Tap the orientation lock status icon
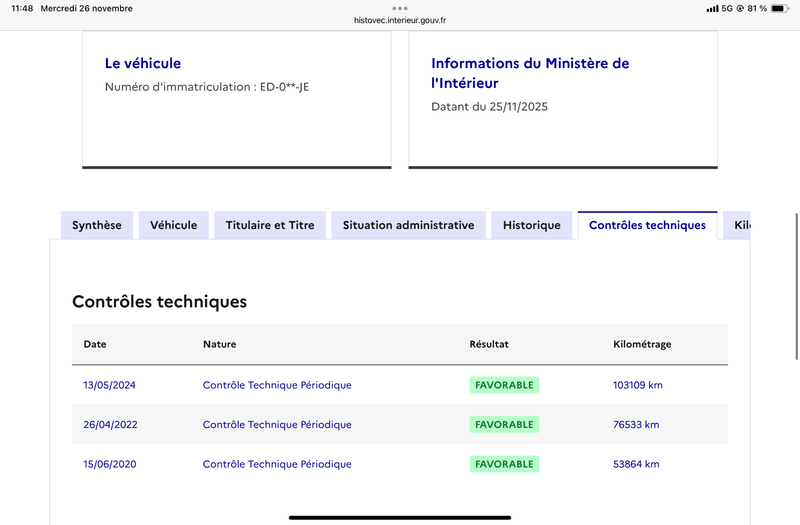 pyautogui.click(x=738, y=8)
